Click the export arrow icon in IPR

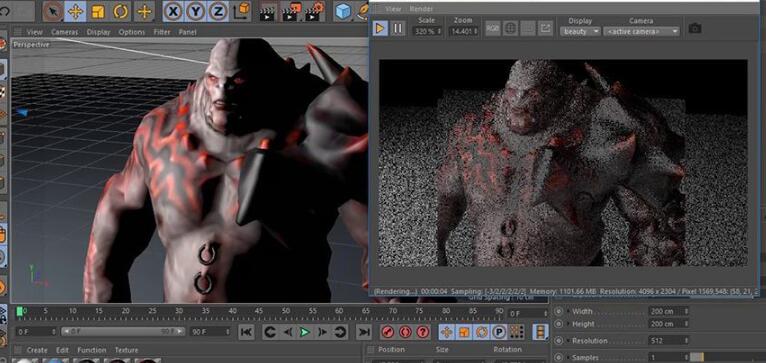[545, 28]
